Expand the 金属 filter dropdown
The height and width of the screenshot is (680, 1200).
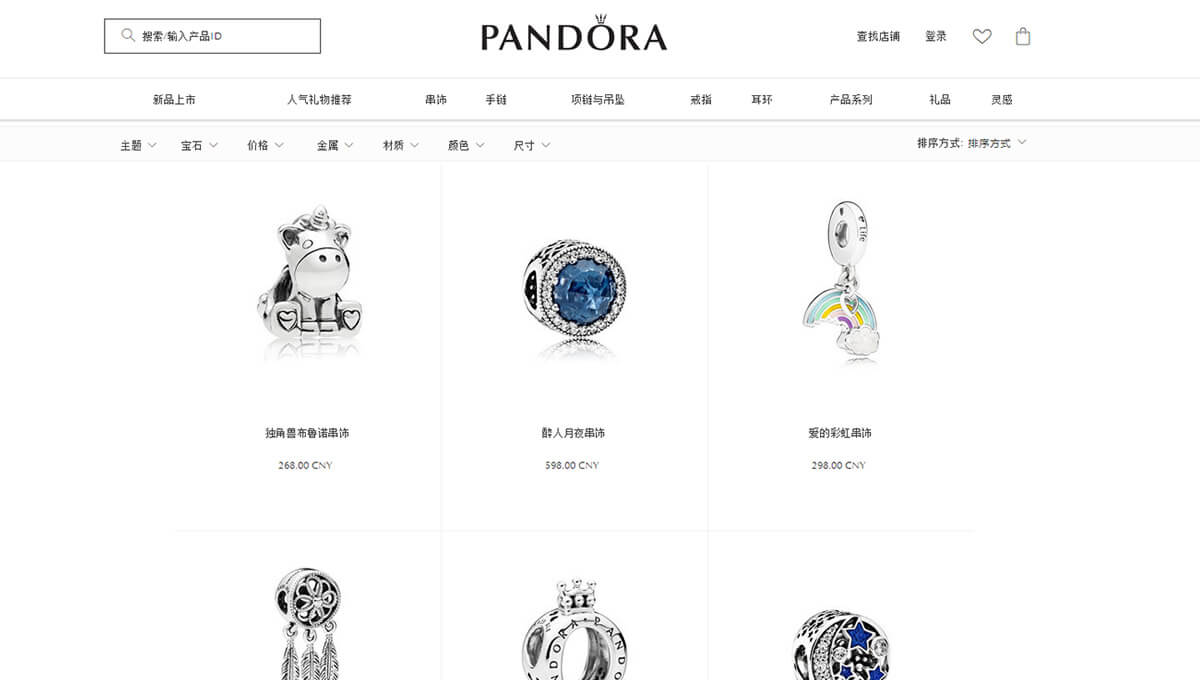[335, 145]
